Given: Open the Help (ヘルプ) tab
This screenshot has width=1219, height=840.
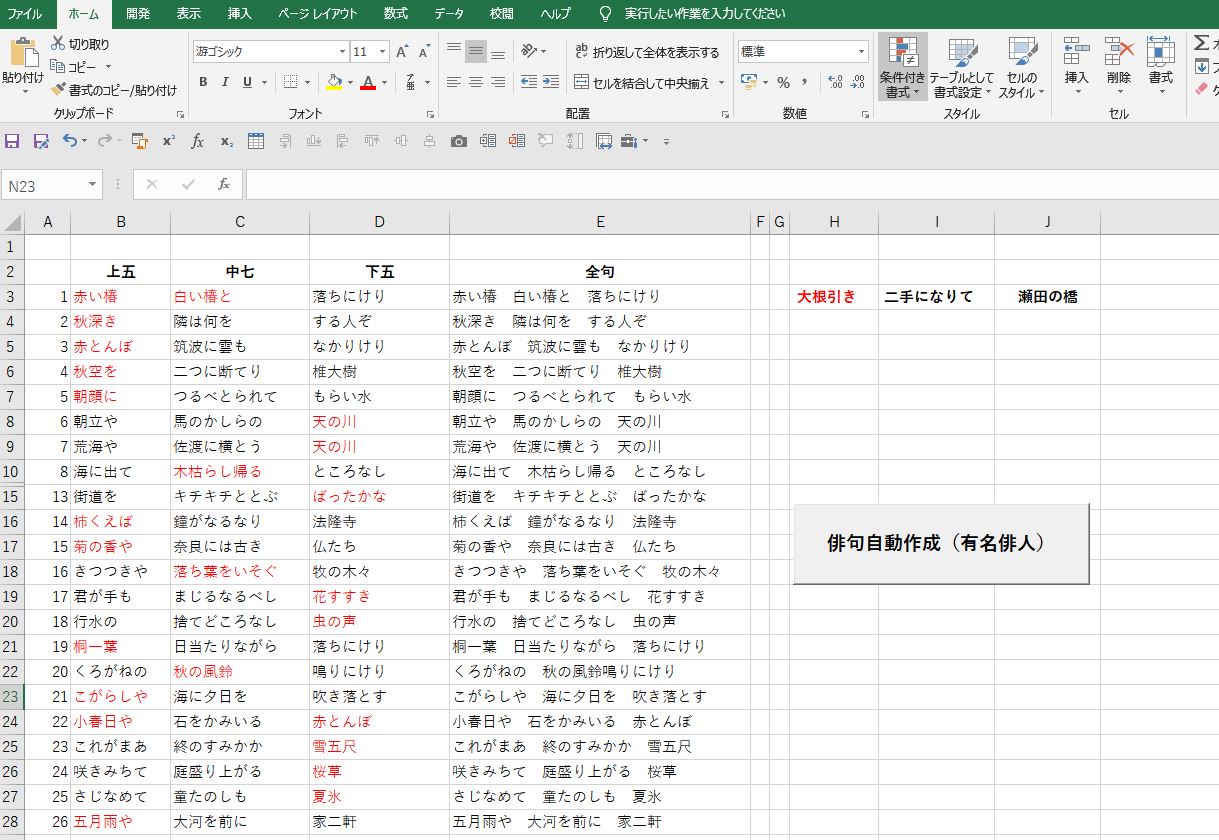Looking at the screenshot, I should click(555, 14).
